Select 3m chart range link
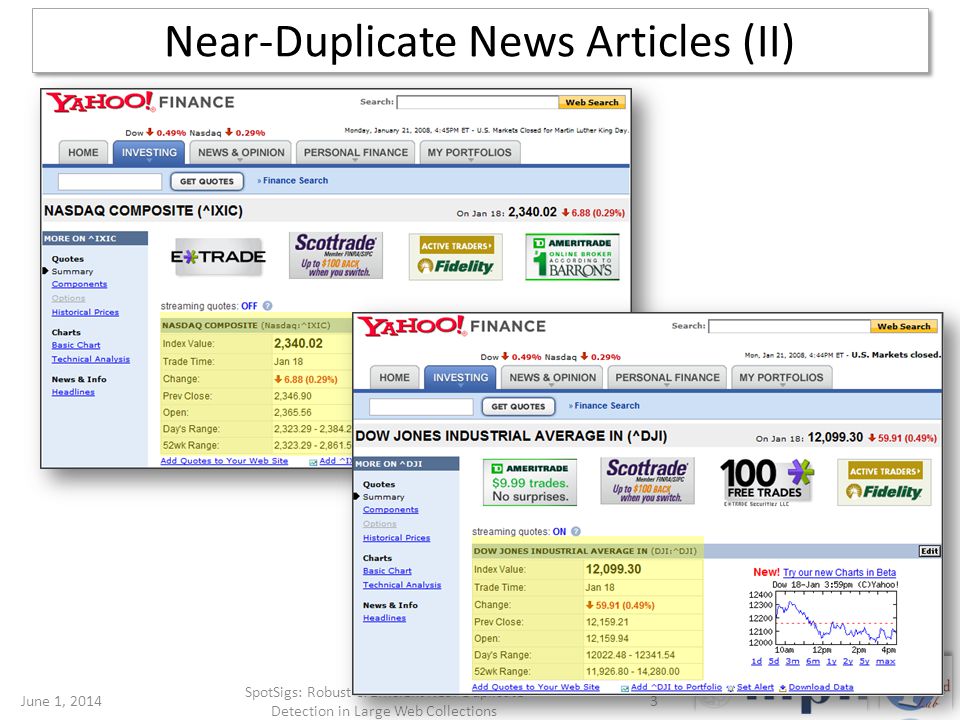 click(792, 661)
